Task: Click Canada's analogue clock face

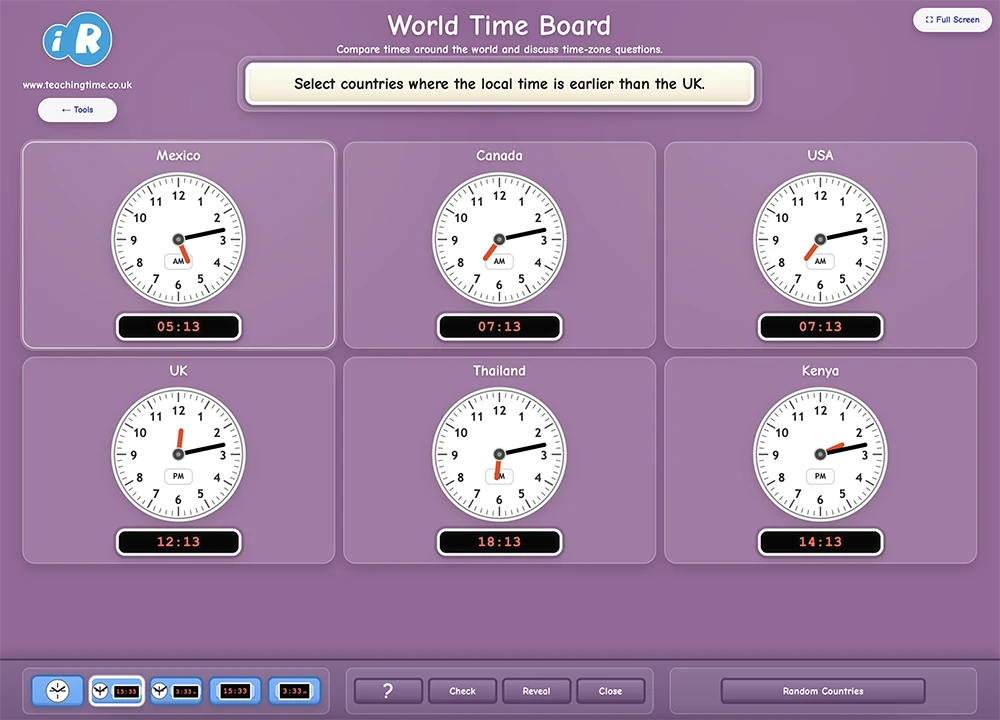Action: 499,239
